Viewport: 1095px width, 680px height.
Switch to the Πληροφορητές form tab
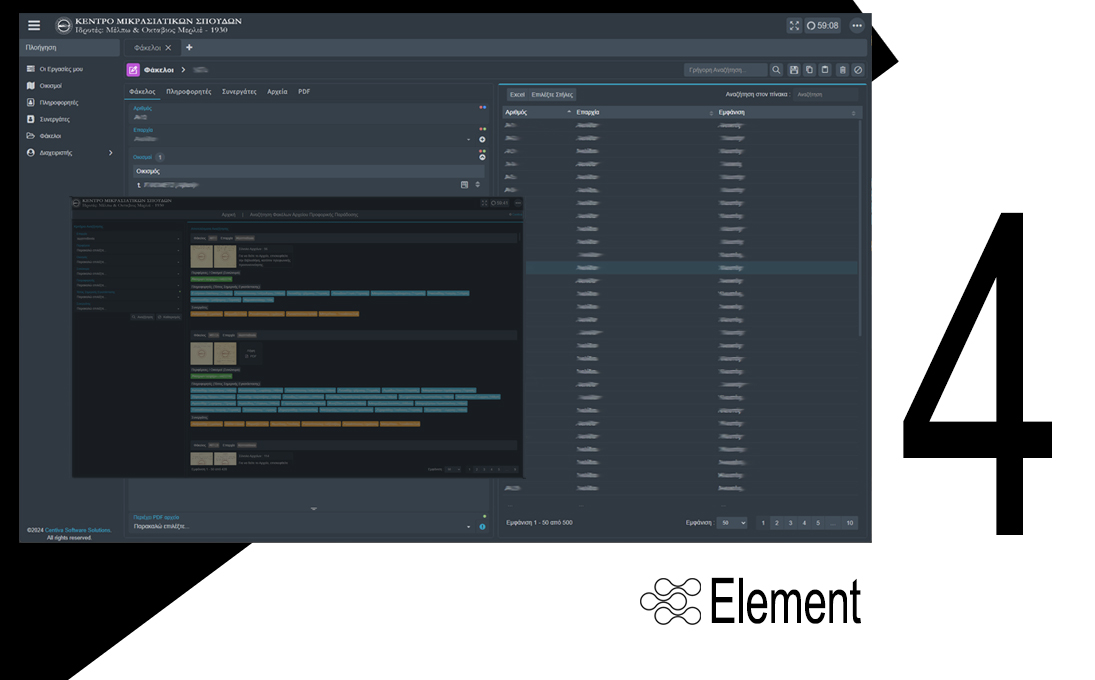(x=189, y=91)
